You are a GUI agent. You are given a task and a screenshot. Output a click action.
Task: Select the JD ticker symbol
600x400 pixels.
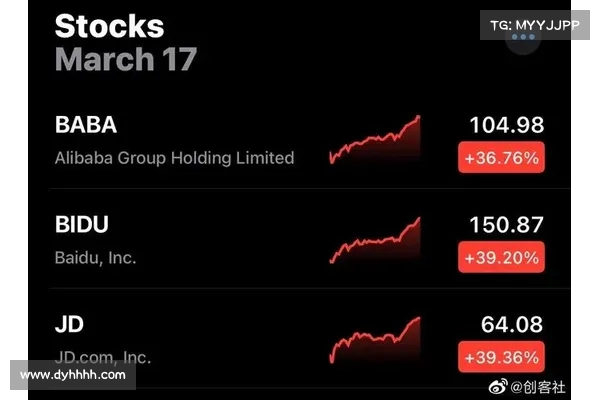(x=69, y=323)
